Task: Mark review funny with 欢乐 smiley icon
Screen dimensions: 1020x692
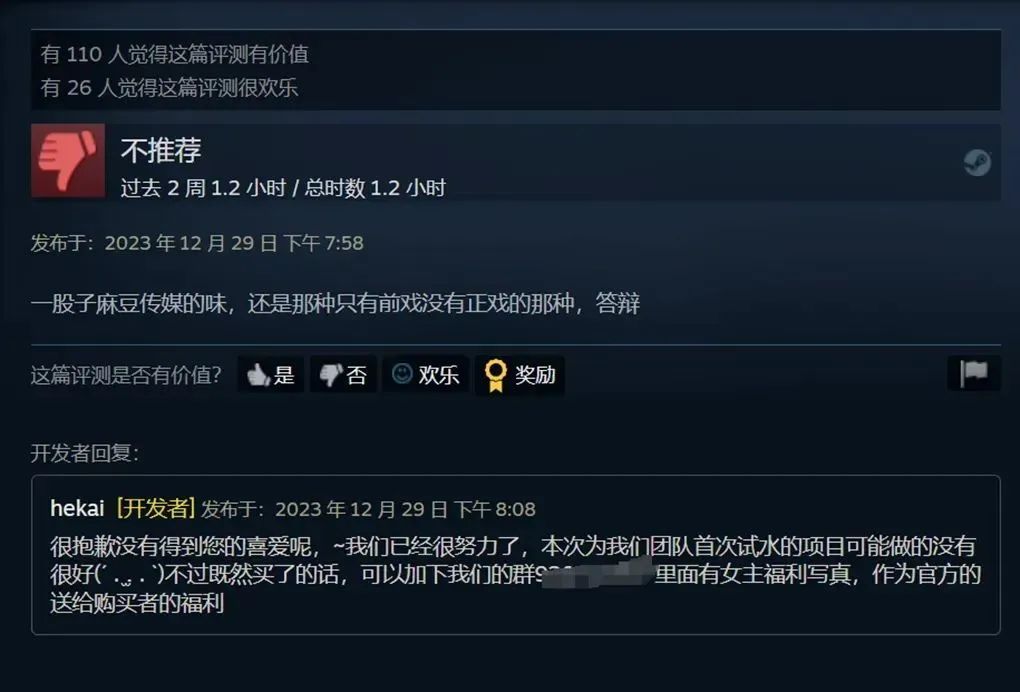Action: pos(402,373)
